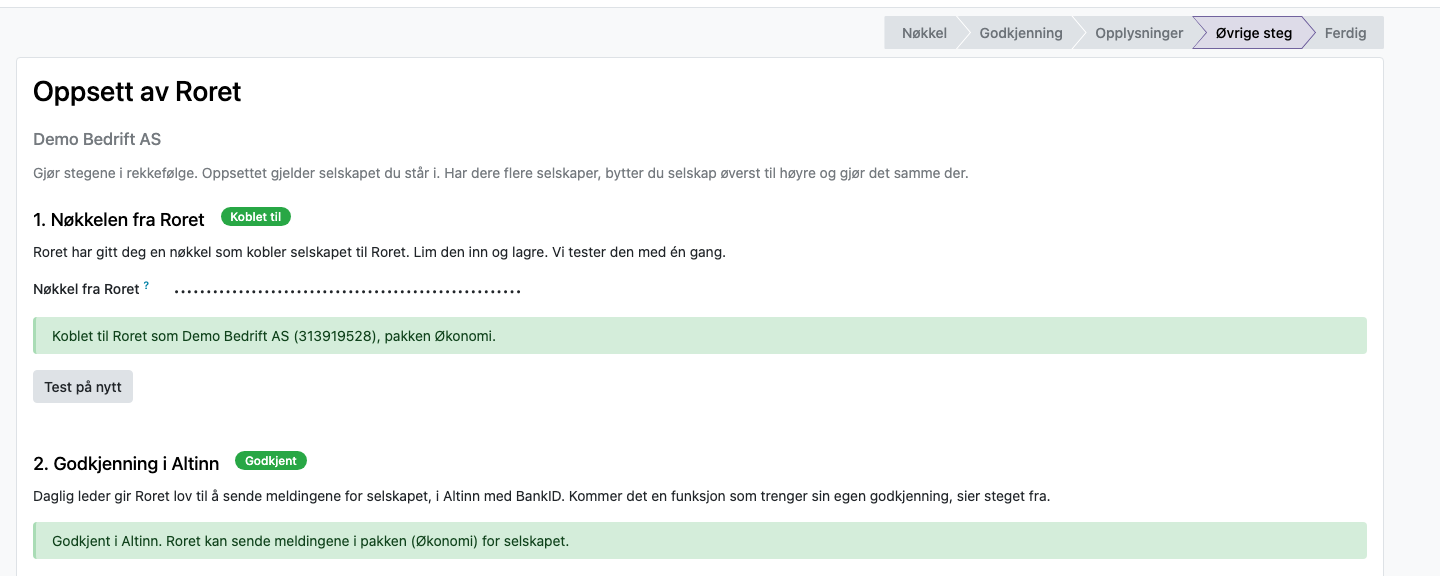Click the Godkjent i Altinn success message
The image size is (1440, 576).
[x=700, y=541]
